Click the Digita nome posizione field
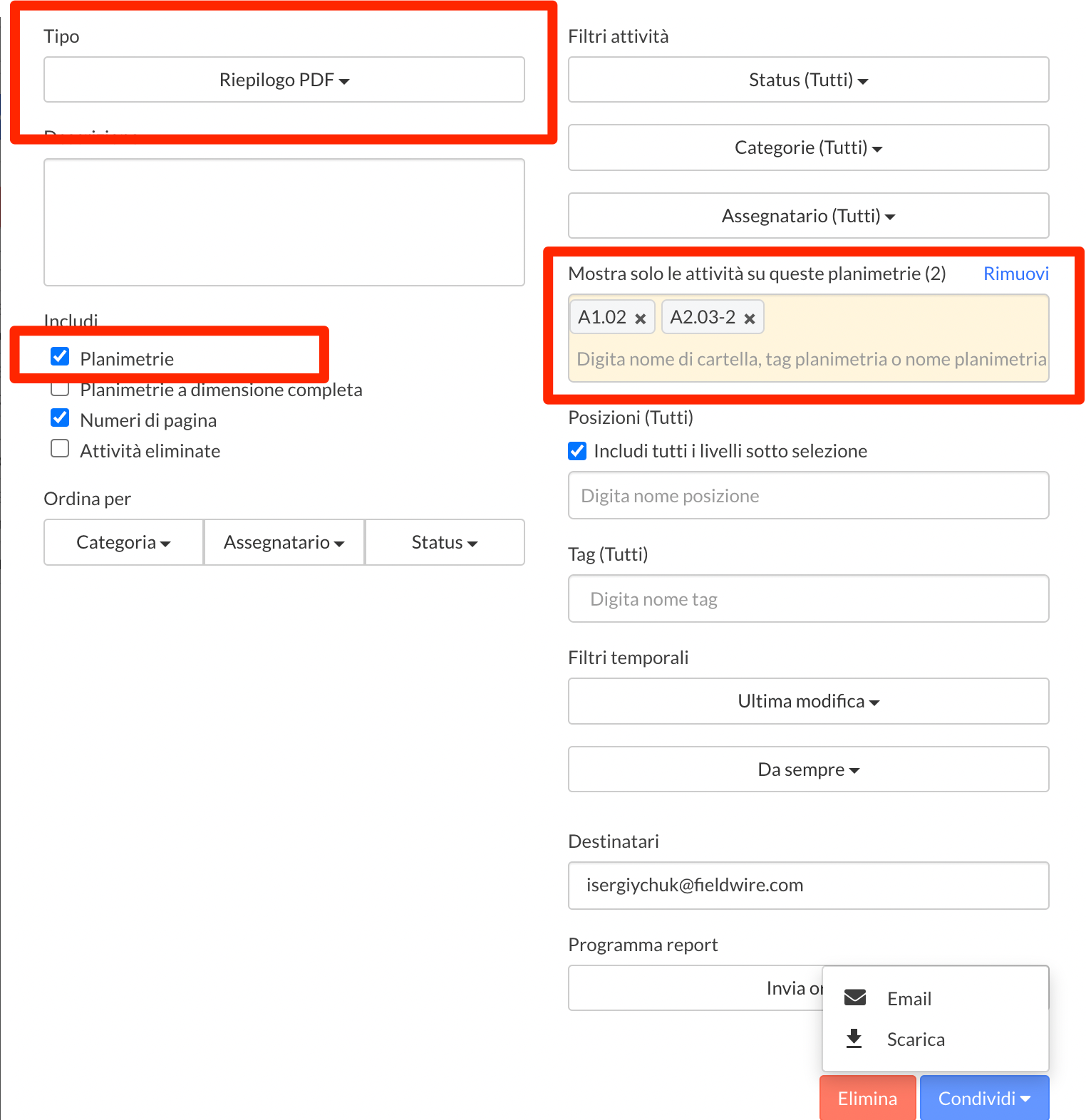Viewport: 1086px width, 1120px height. (808, 496)
